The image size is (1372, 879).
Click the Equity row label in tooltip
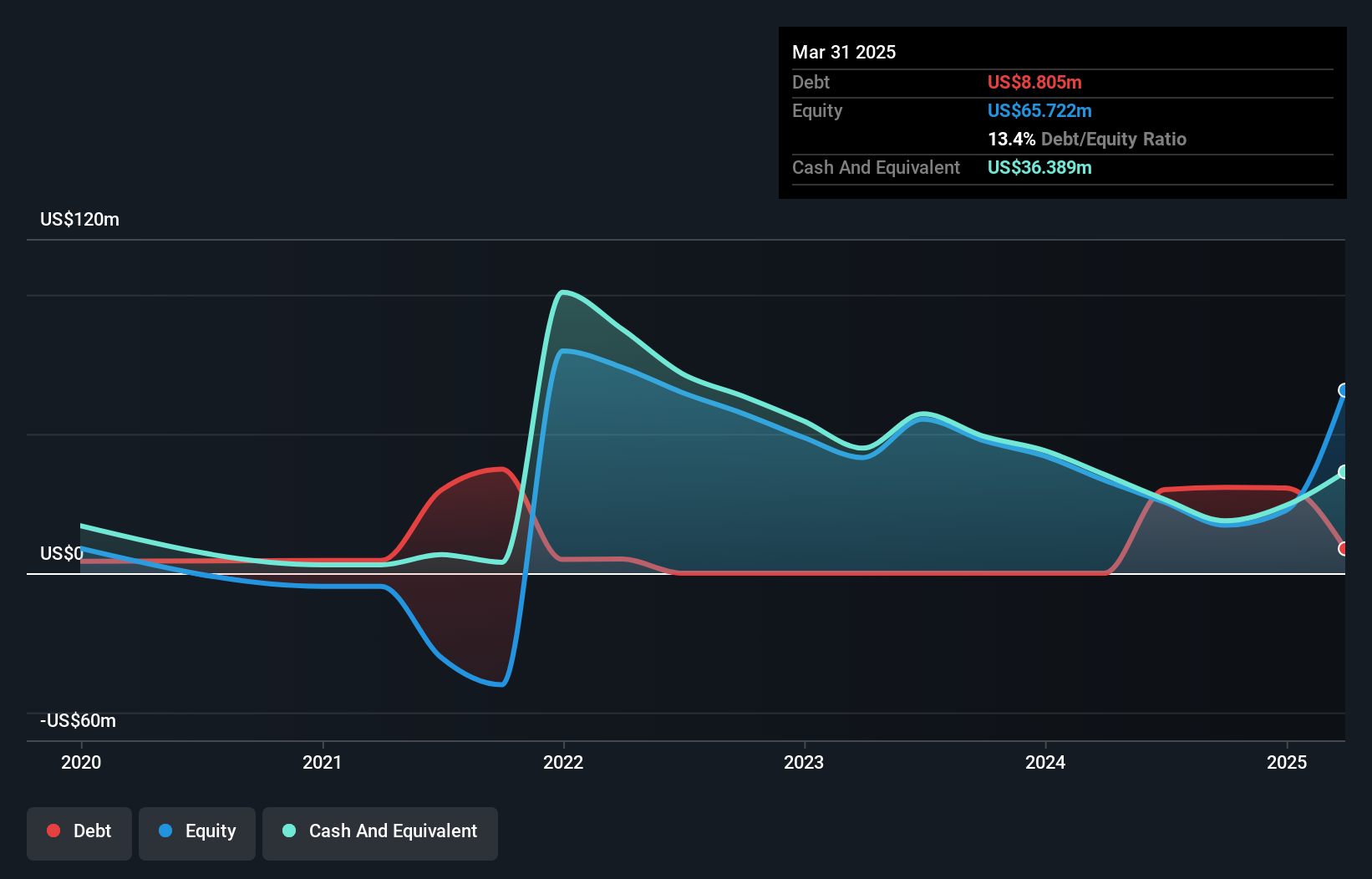(x=817, y=110)
